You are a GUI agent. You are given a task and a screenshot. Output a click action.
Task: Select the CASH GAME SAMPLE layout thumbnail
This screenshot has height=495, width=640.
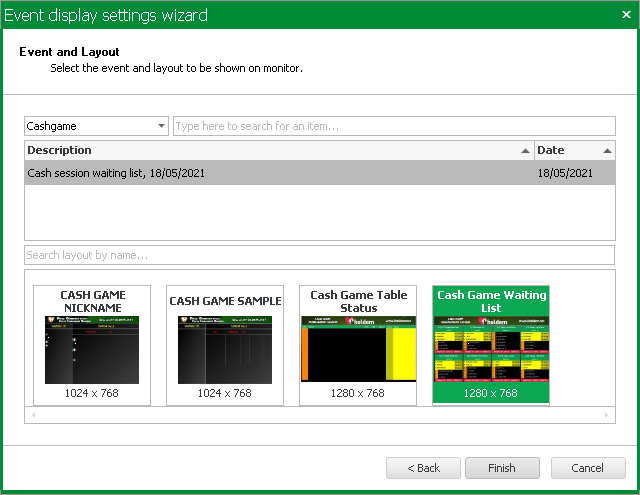point(225,345)
